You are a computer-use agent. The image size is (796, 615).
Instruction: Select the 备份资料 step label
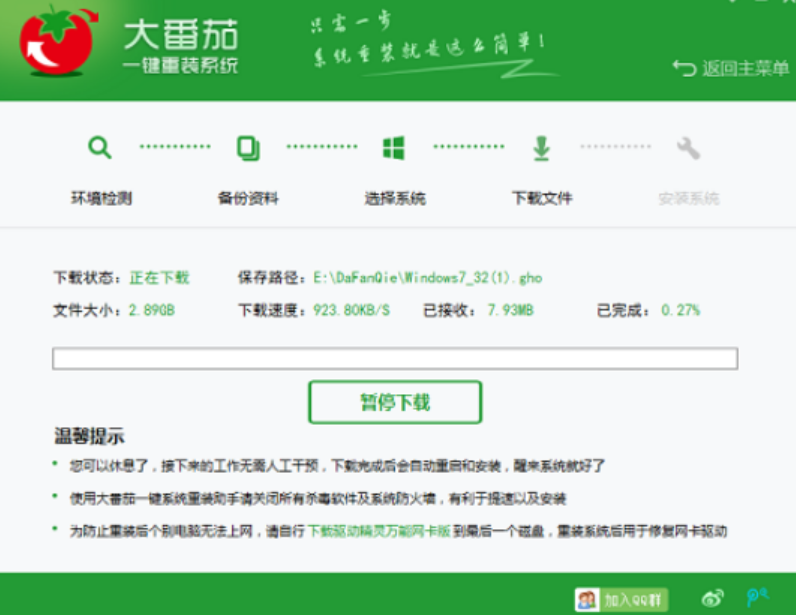point(248,198)
